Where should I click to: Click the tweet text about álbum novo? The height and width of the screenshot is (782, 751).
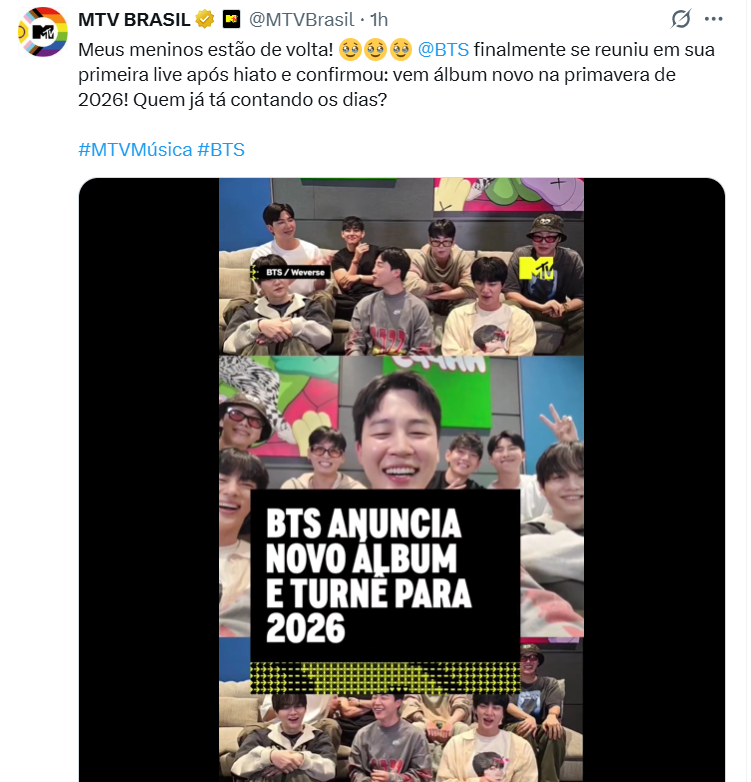point(396,75)
